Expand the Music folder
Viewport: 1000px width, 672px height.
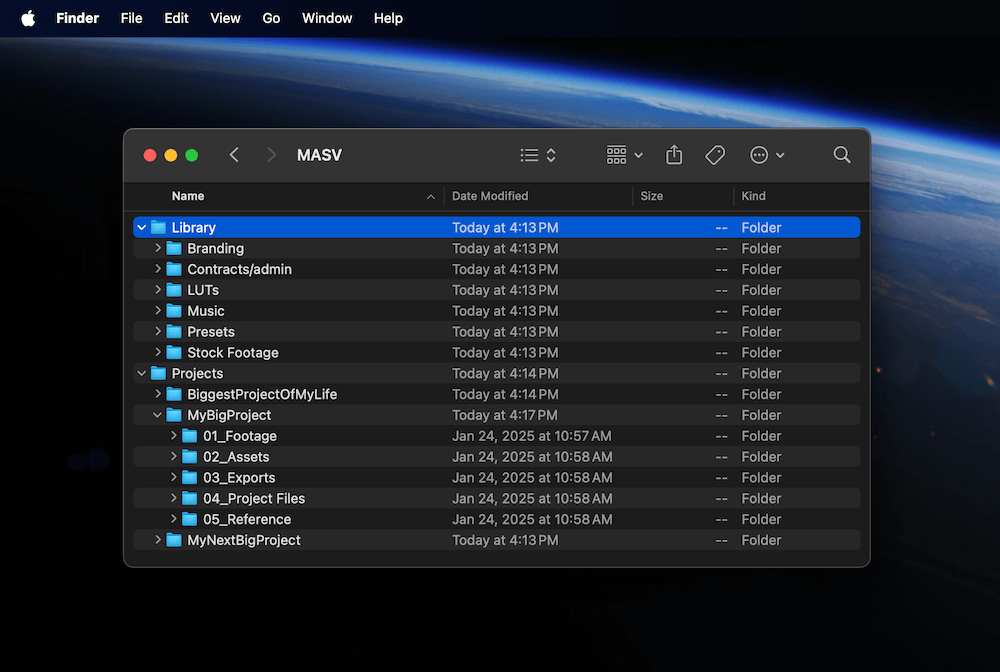(158, 310)
